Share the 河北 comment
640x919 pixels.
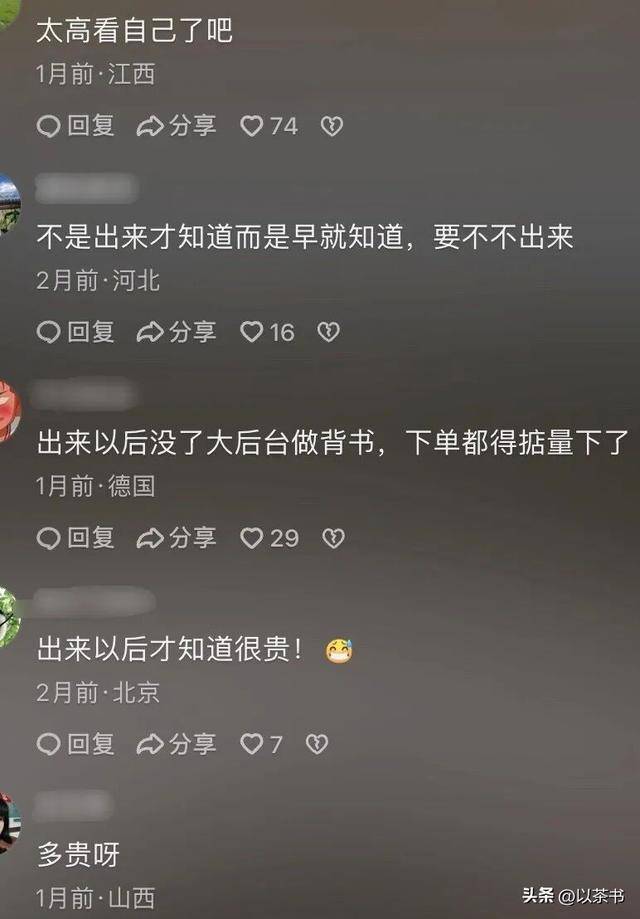(x=176, y=332)
